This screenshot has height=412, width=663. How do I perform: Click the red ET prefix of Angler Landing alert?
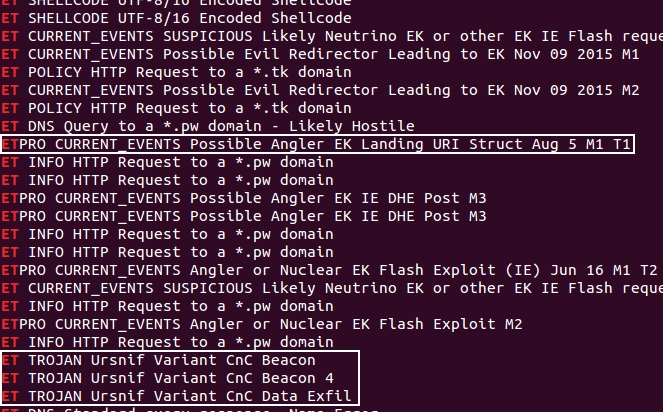pos(10,144)
